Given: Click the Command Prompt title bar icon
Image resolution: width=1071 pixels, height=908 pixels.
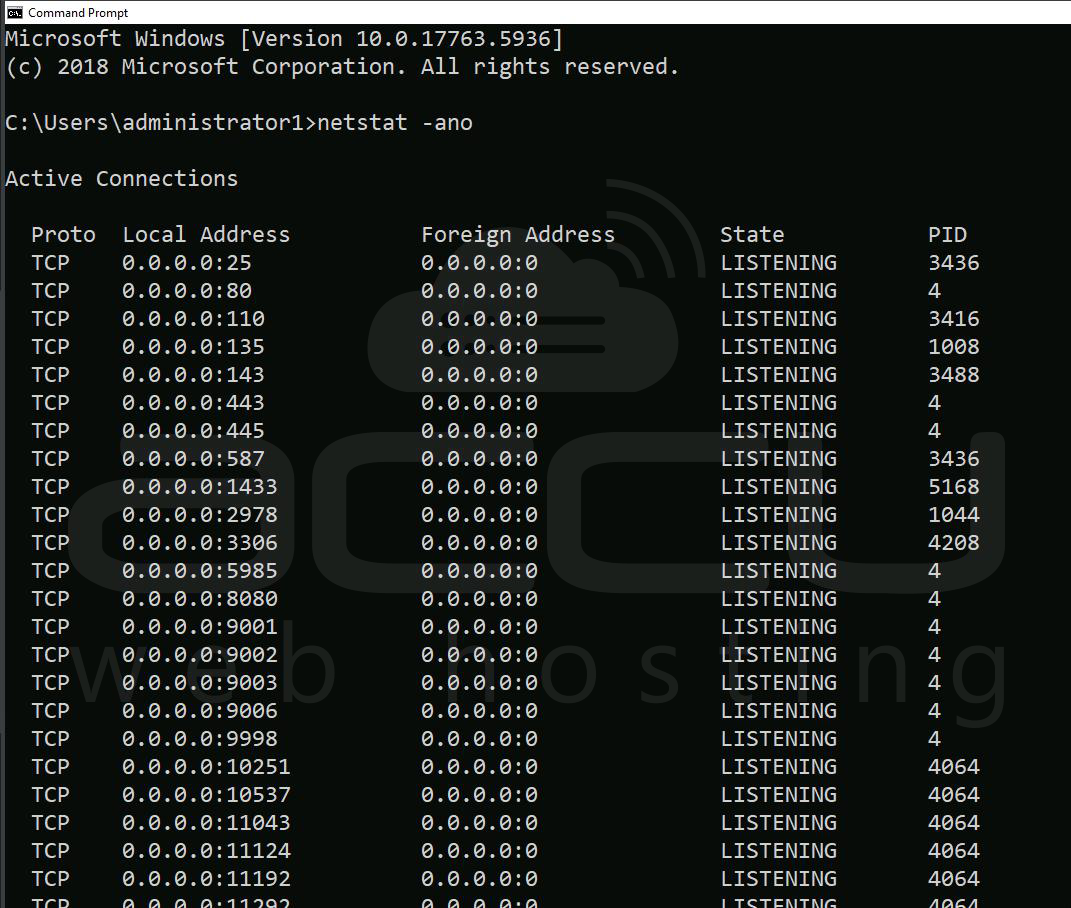Looking at the screenshot, I should click(x=14, y=13).
